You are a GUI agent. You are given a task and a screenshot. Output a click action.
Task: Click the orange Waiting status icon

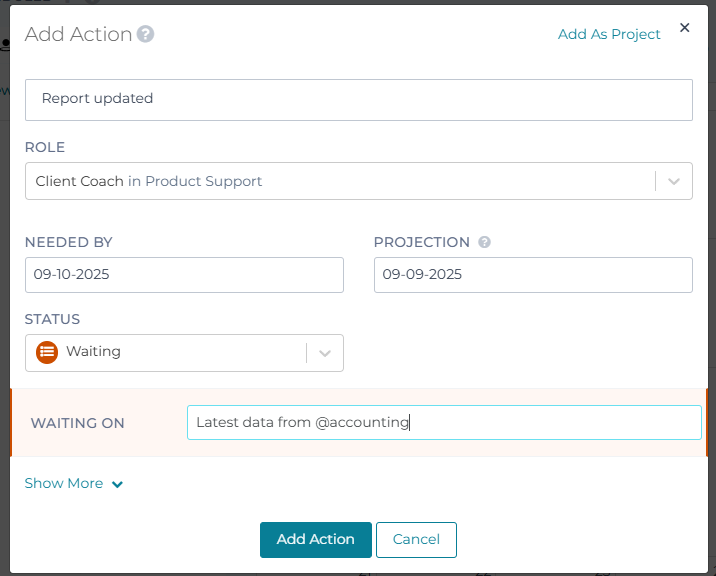47,352
